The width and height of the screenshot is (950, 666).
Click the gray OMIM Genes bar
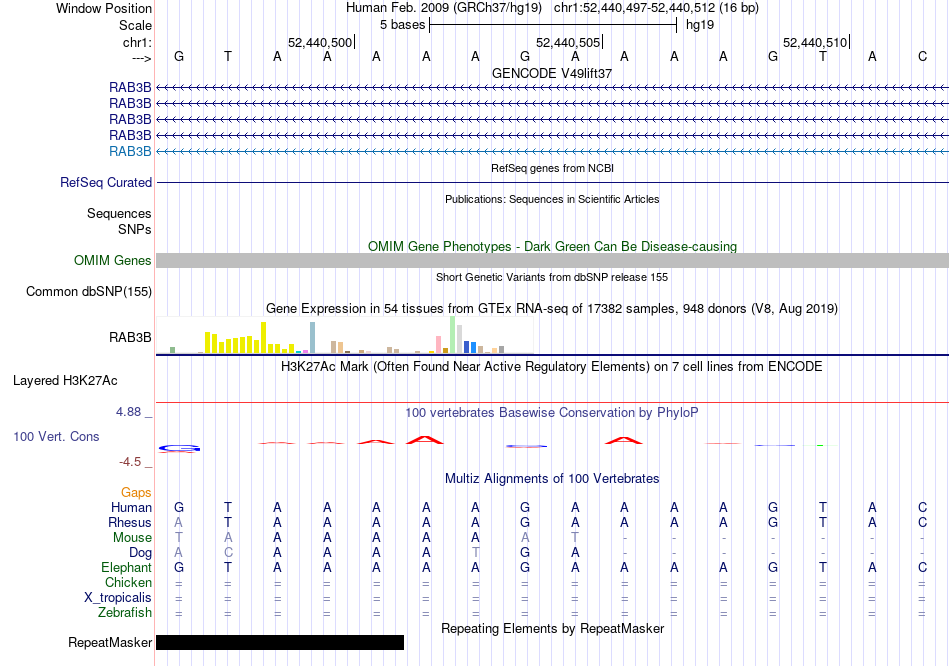(552, 261)
